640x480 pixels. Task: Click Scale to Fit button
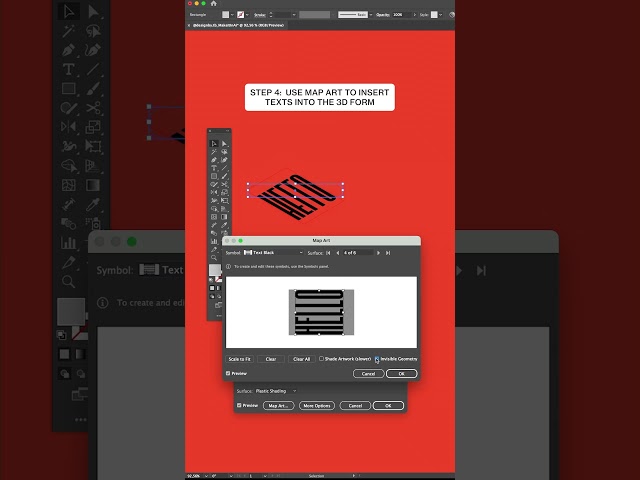240,359
